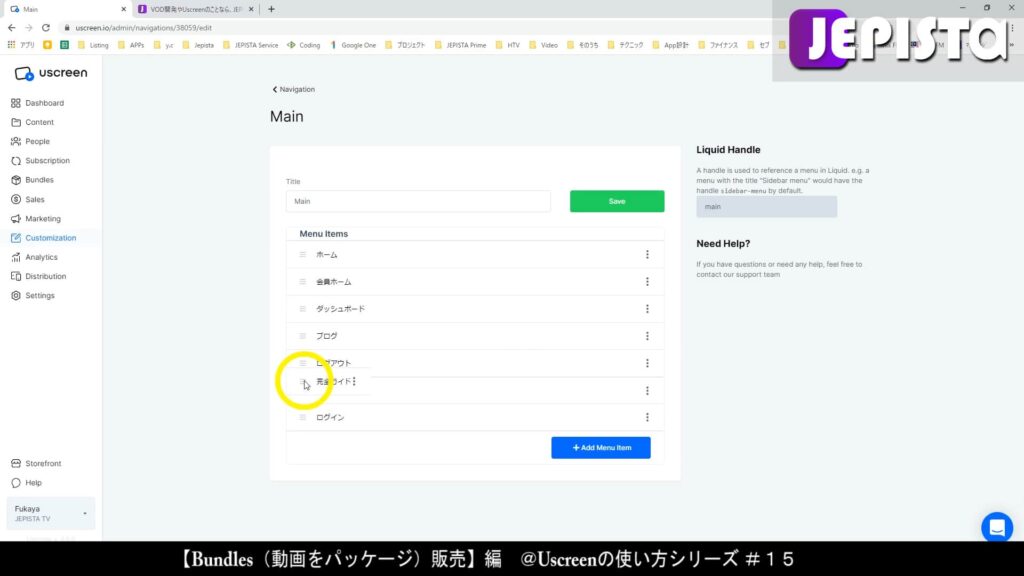Click the Add Menu Item button
This screenshot has width=1024, height=576.
[601, 448]
